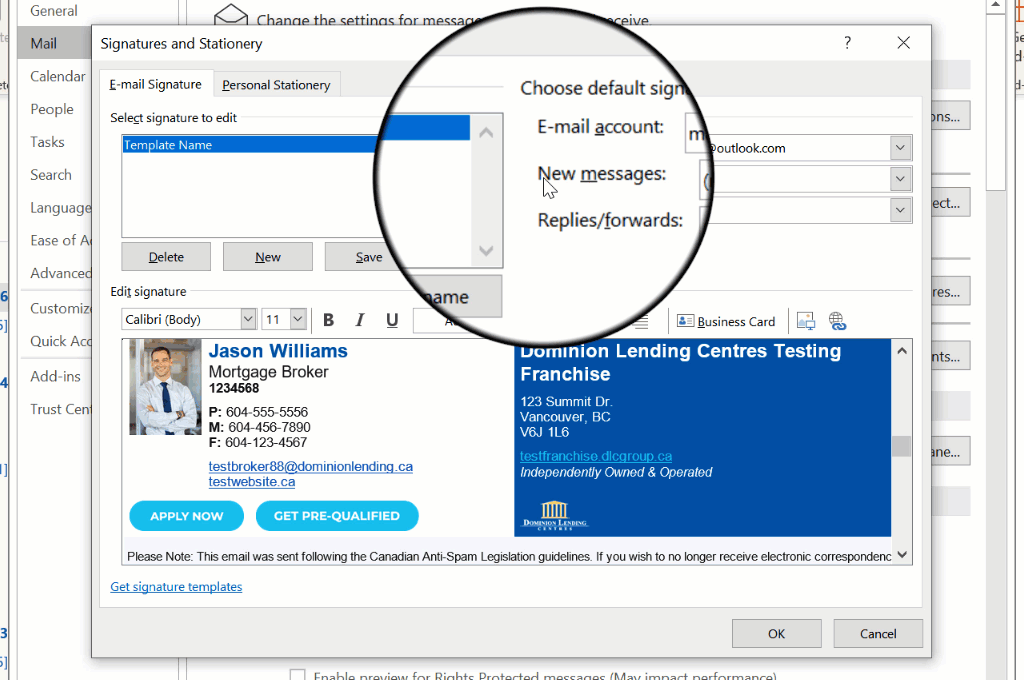Open the Get signature templates link
The width and height of the screenshot is (1024, 680).
point(176,587)
